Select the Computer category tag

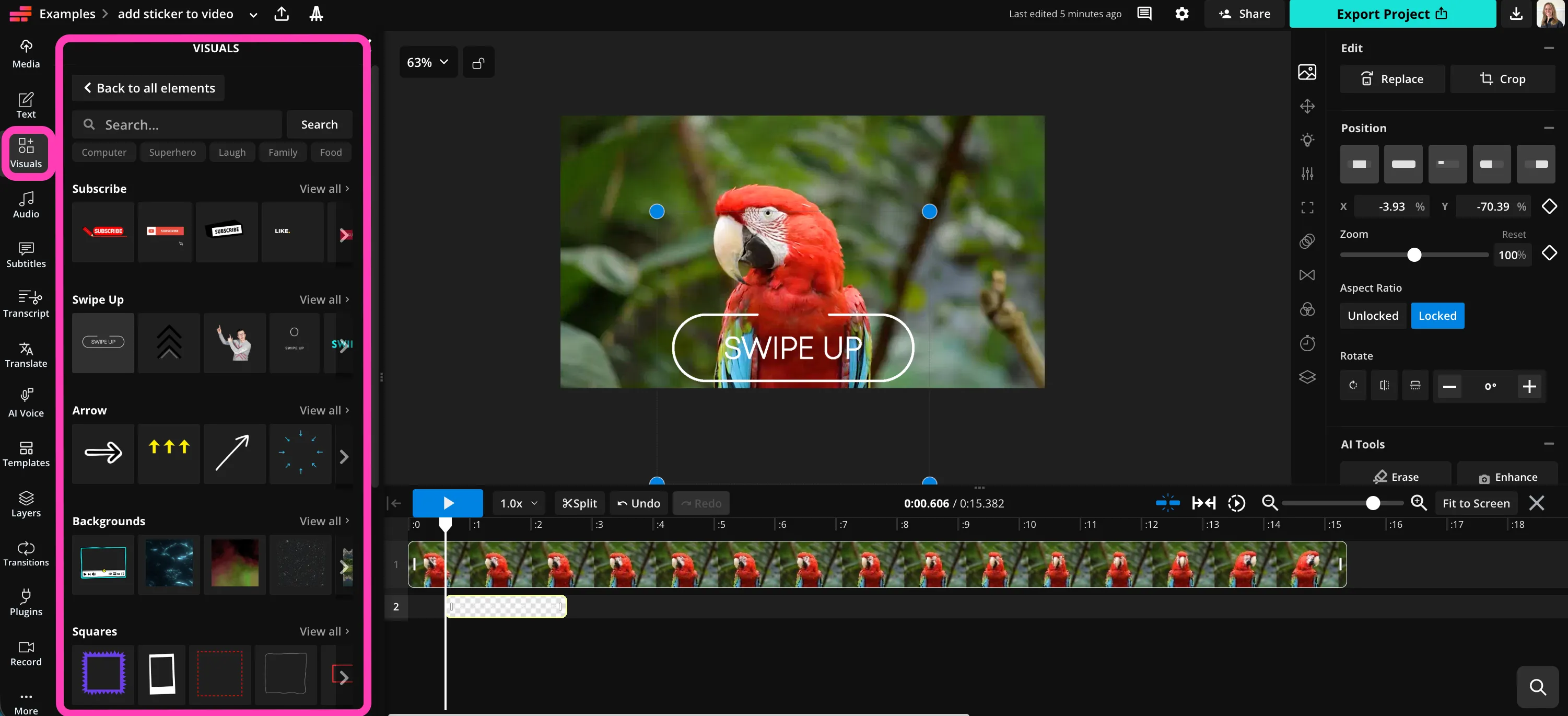[x=104, y=152]
